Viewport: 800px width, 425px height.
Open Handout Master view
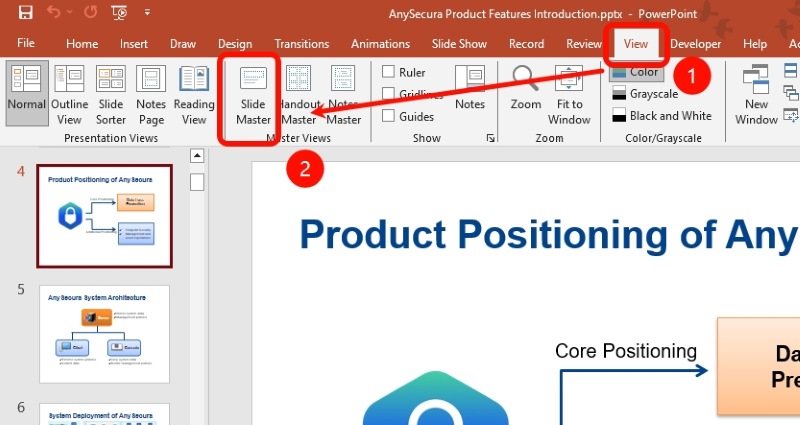[x=299, y=96]
